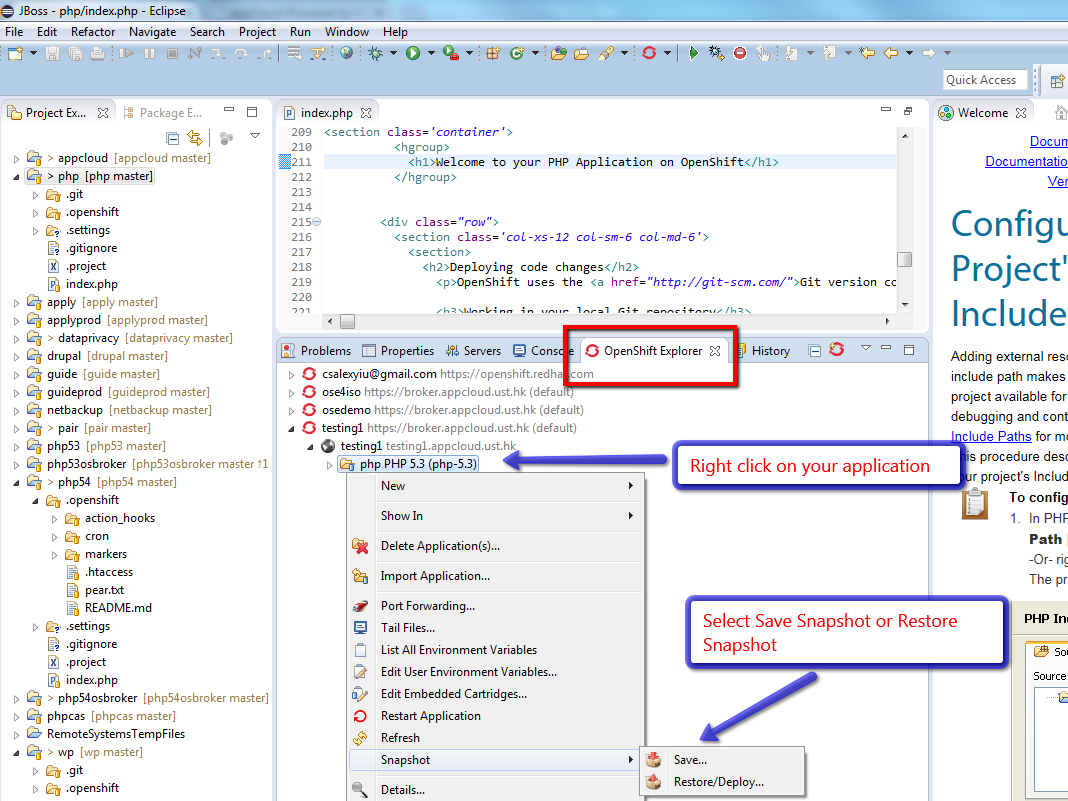The width and height of the screenshot is (1068, 801).
Task: Click the Open Perspective icon
Action: pos(1056,80)
